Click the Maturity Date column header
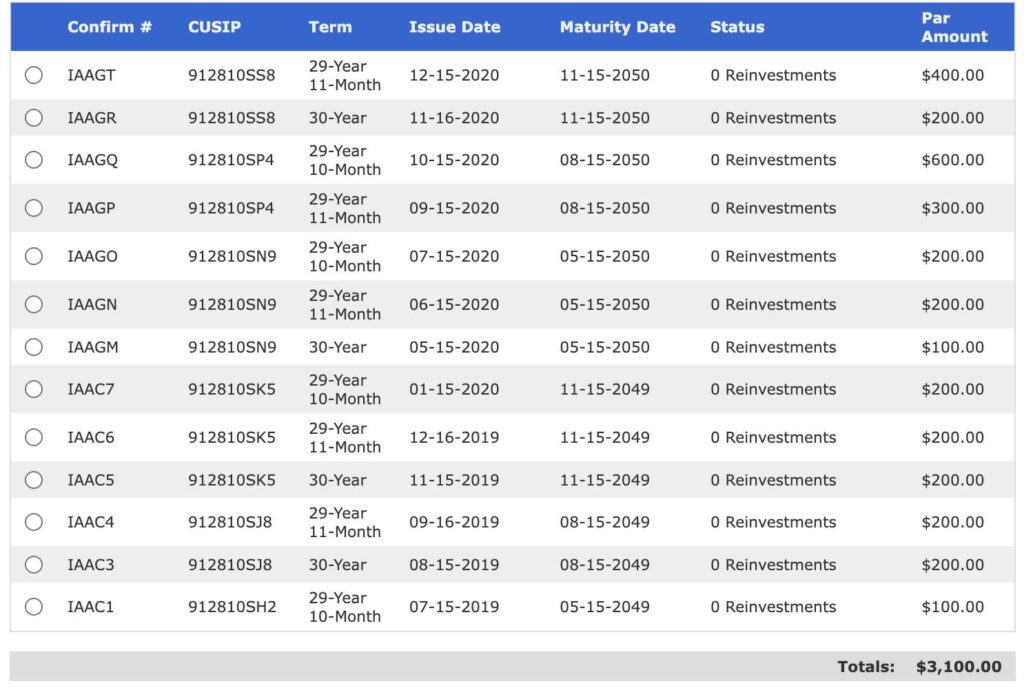 pos(617,27)
